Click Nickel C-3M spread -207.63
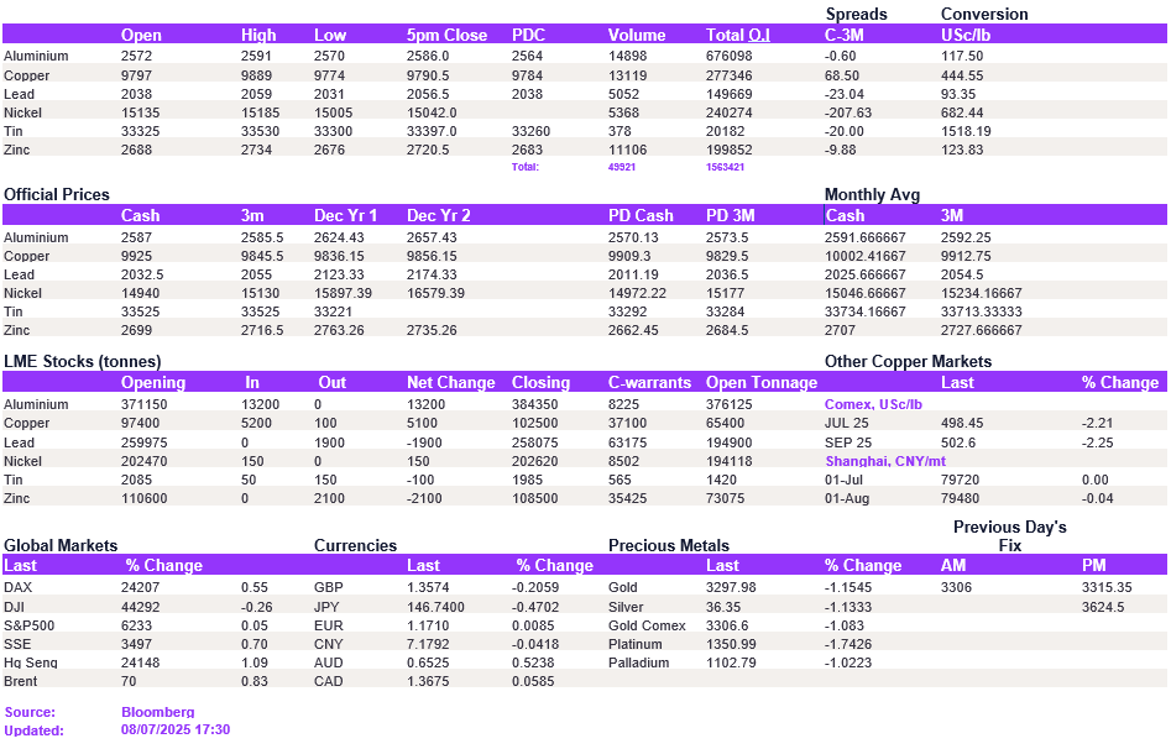The height and width of the screenshot is (749, 1170). click(848, 113)
